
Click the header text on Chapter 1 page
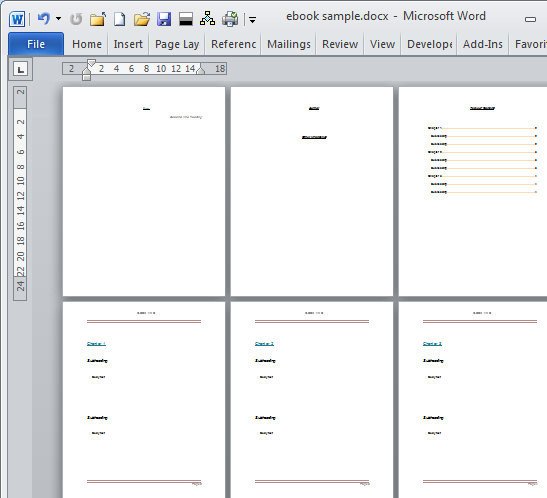click(146, 313)
